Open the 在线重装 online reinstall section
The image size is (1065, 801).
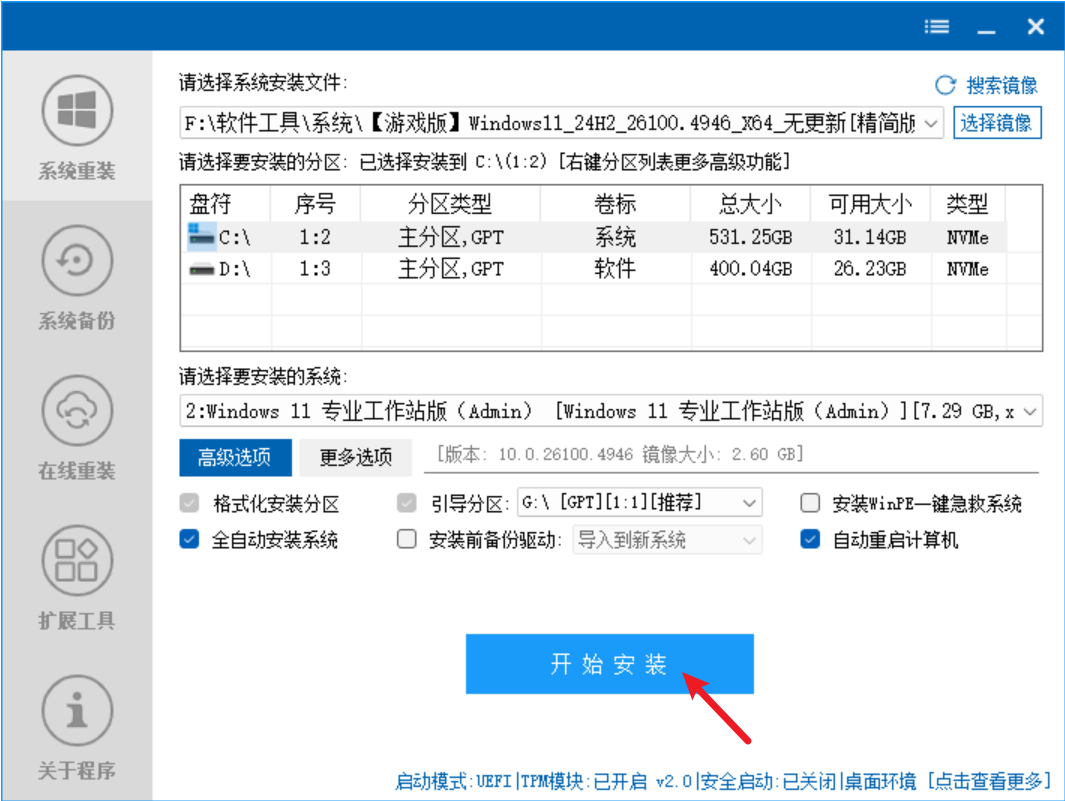tap(77, 427)
